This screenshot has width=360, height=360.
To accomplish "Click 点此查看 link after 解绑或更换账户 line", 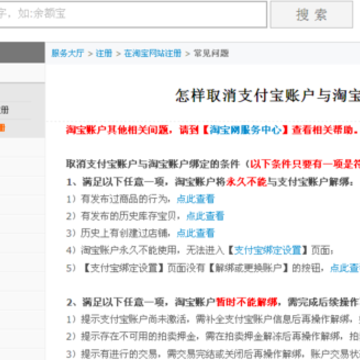I will coord(345,267).
